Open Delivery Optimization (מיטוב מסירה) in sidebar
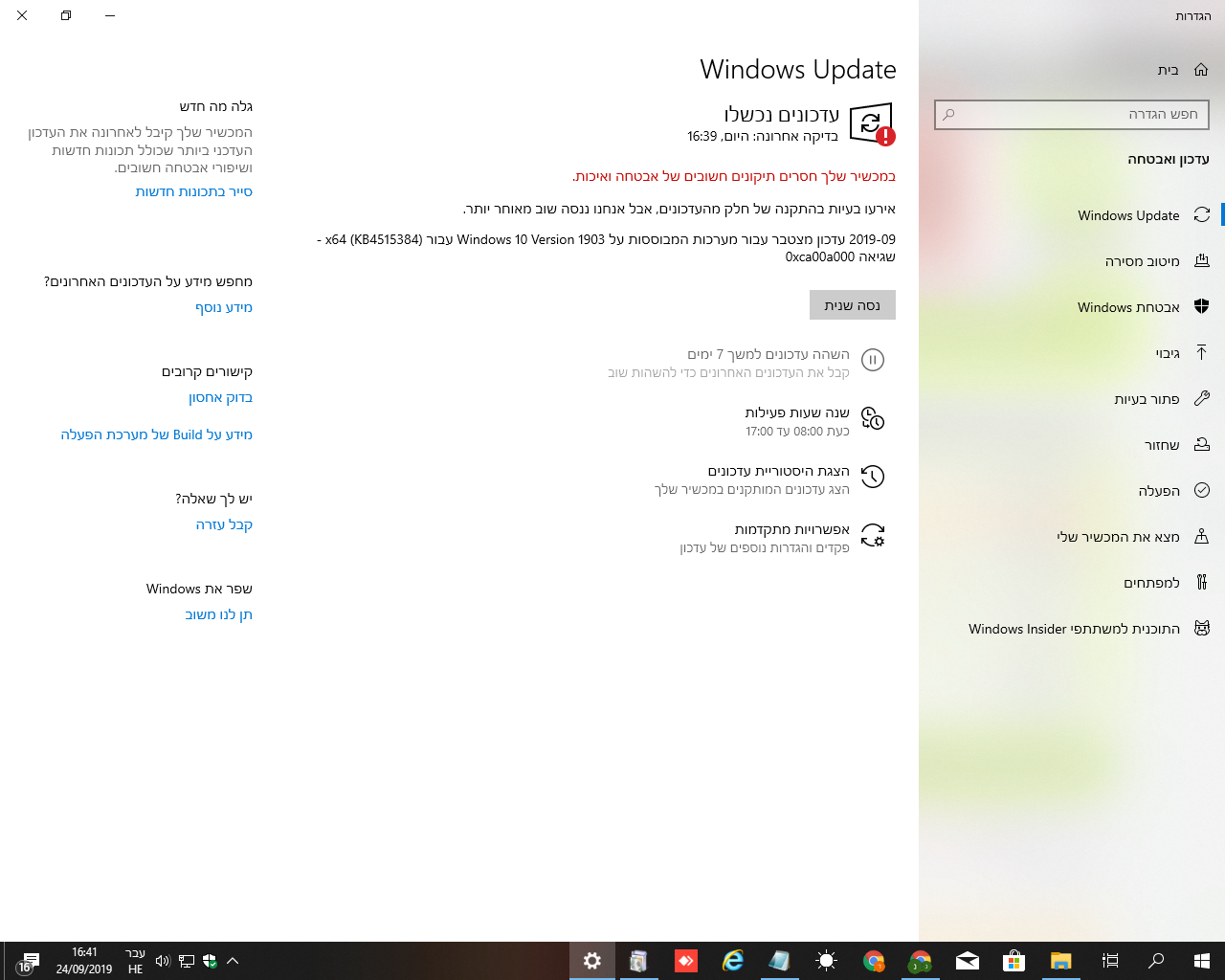Viewport: 1225px width, 980px height. [x=1072, y=261]
